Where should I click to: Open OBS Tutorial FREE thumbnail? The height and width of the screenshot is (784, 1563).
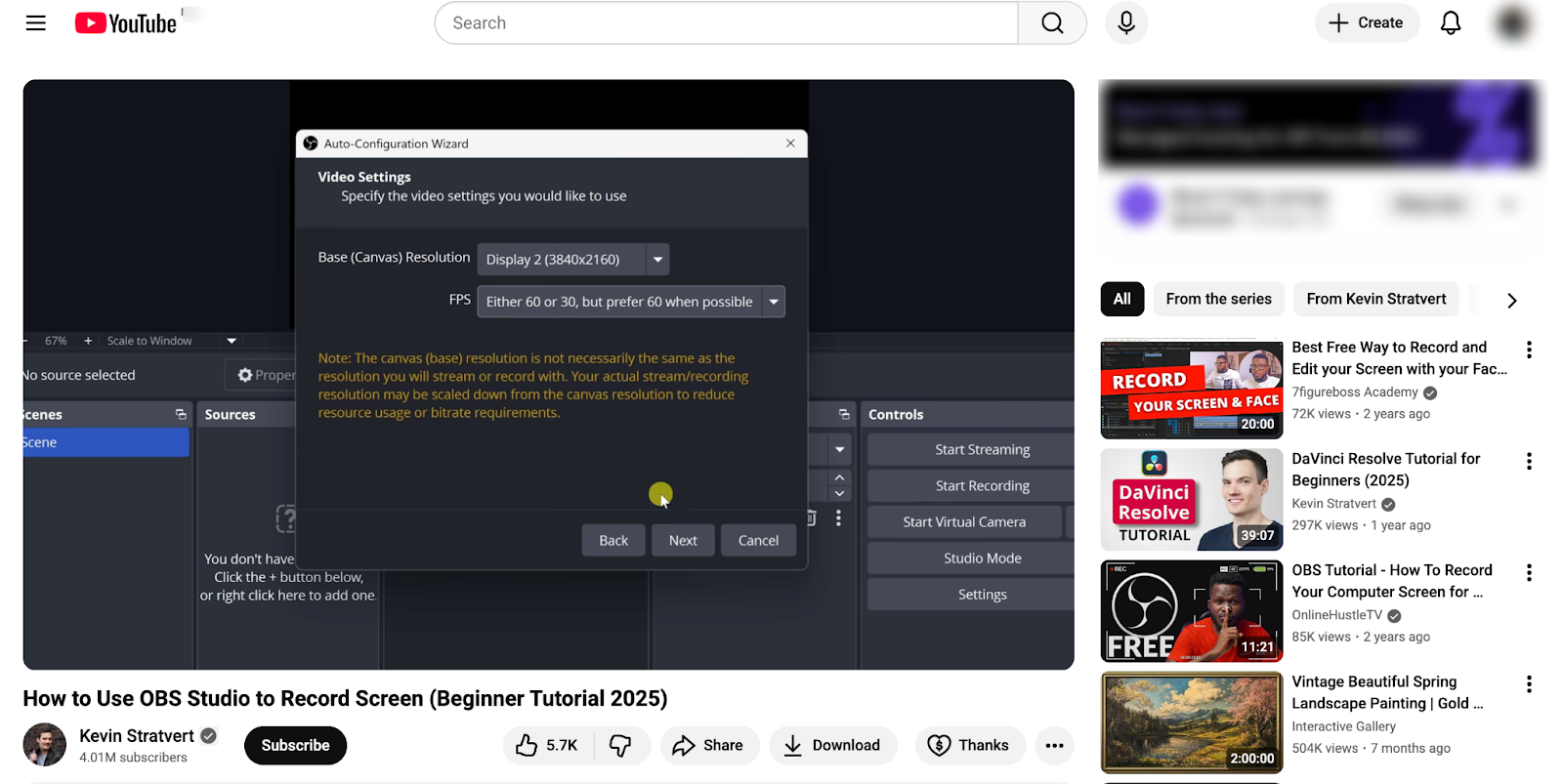click(1192, 610)
